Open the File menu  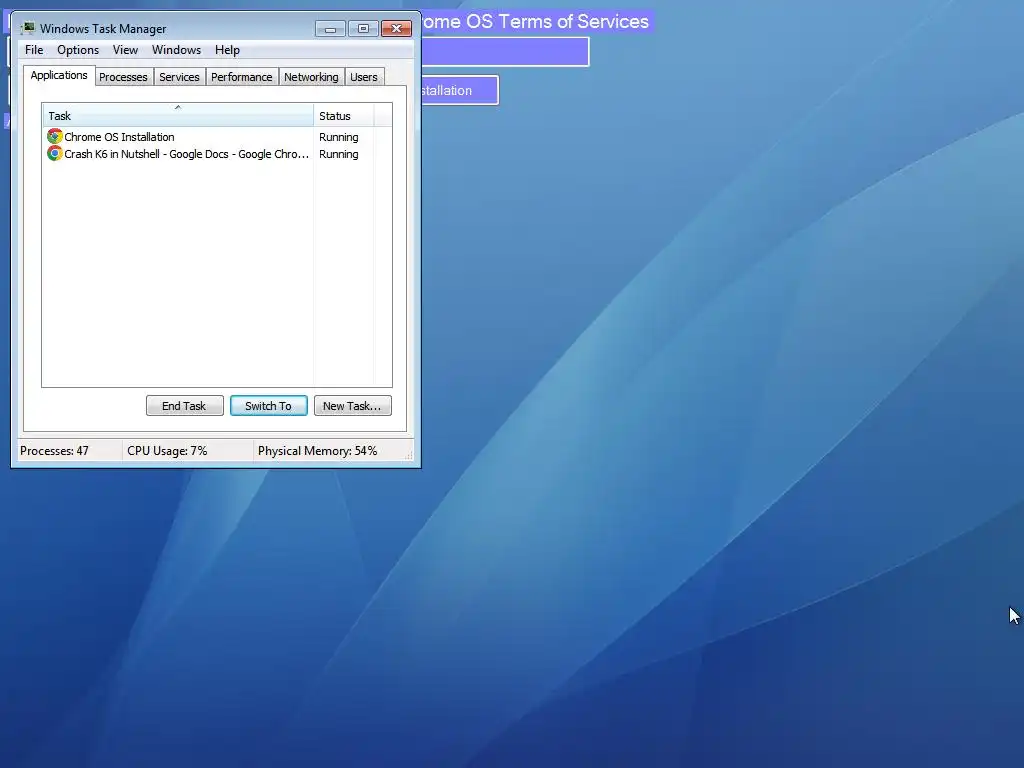(34, 50)
